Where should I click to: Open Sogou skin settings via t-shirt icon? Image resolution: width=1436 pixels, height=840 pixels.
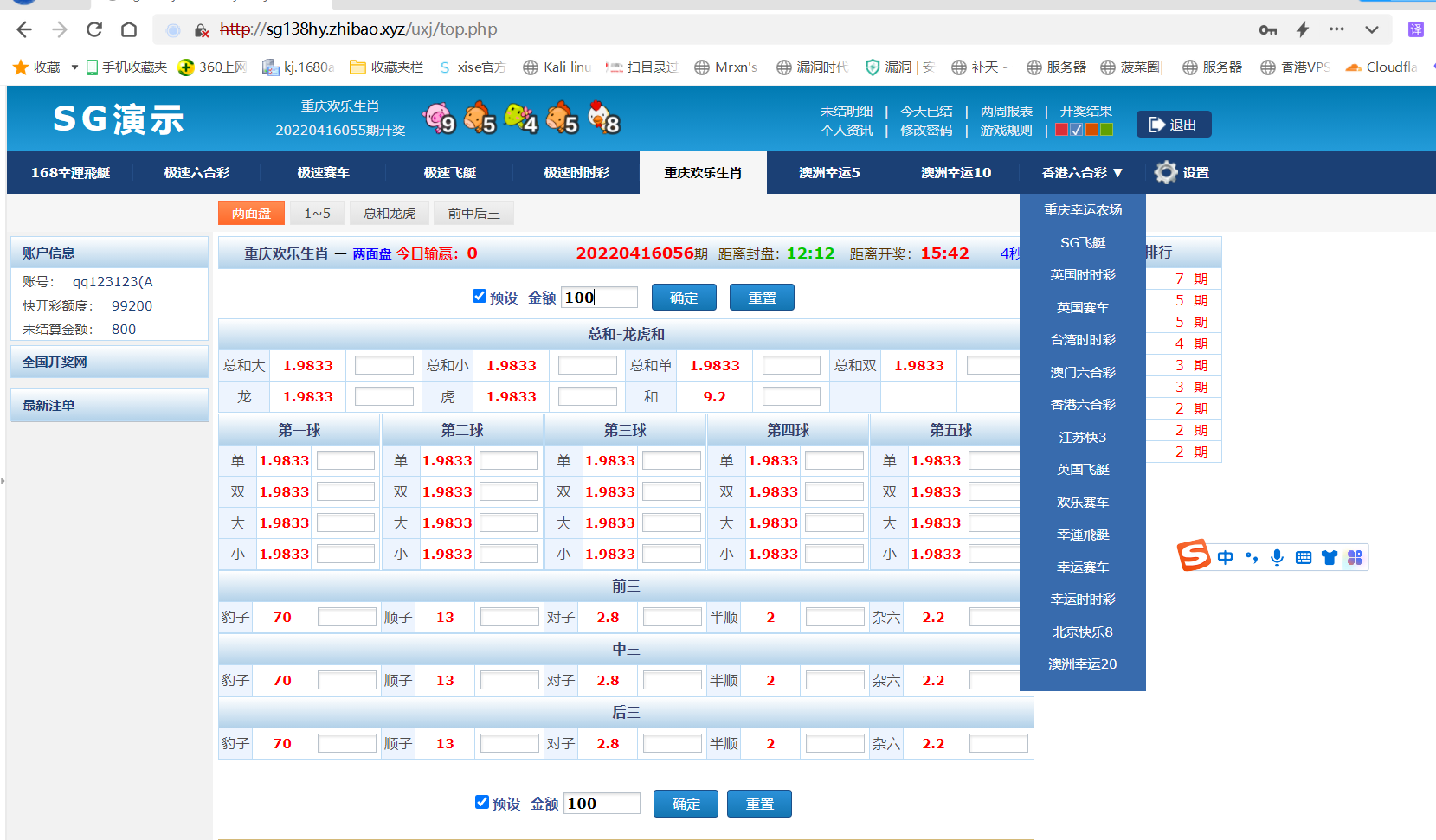1330,557
